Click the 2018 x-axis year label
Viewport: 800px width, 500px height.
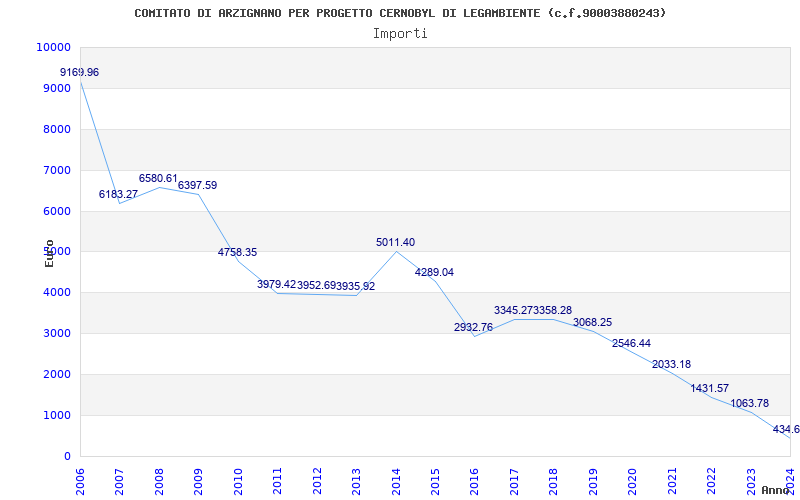554,481
